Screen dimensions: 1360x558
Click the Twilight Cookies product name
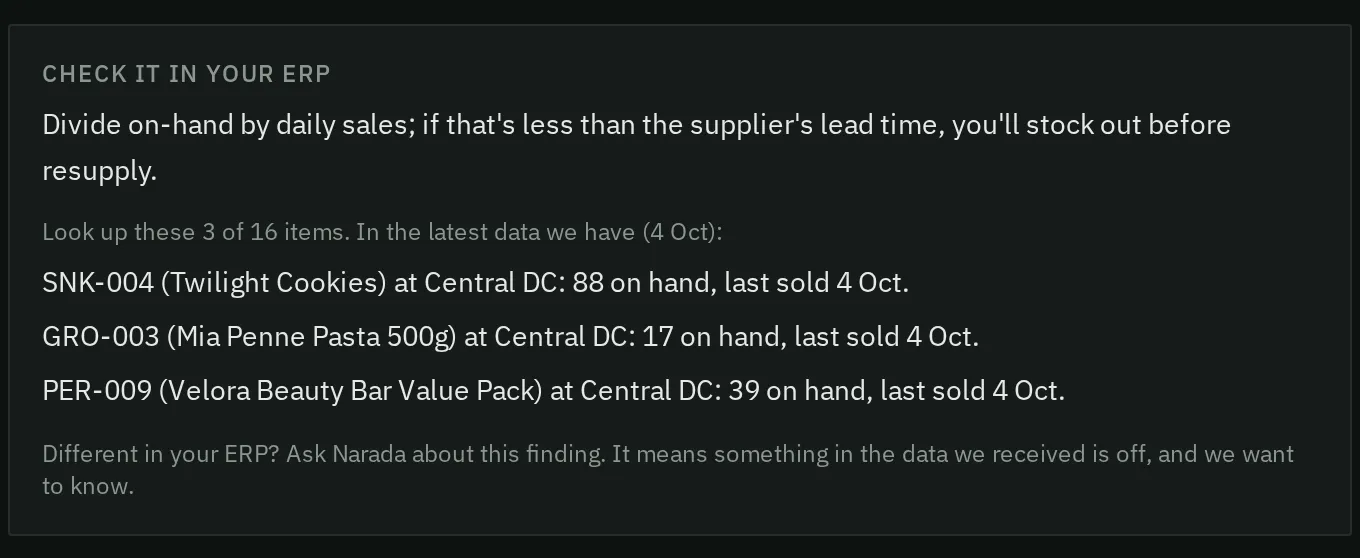click(274, 283)
